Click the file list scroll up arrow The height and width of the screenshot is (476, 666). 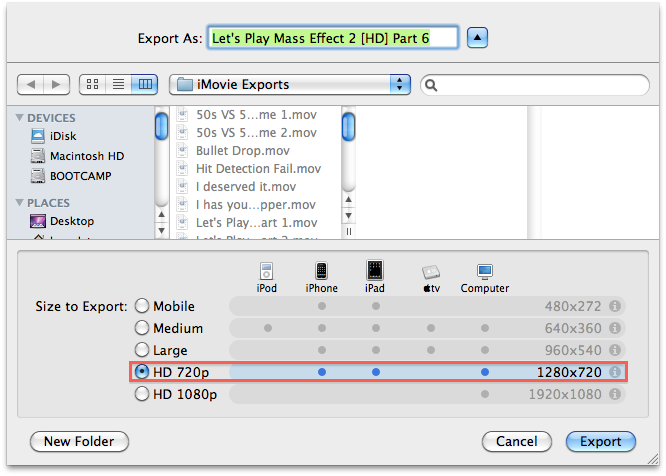pyautogui.click(x=348, y=199)
